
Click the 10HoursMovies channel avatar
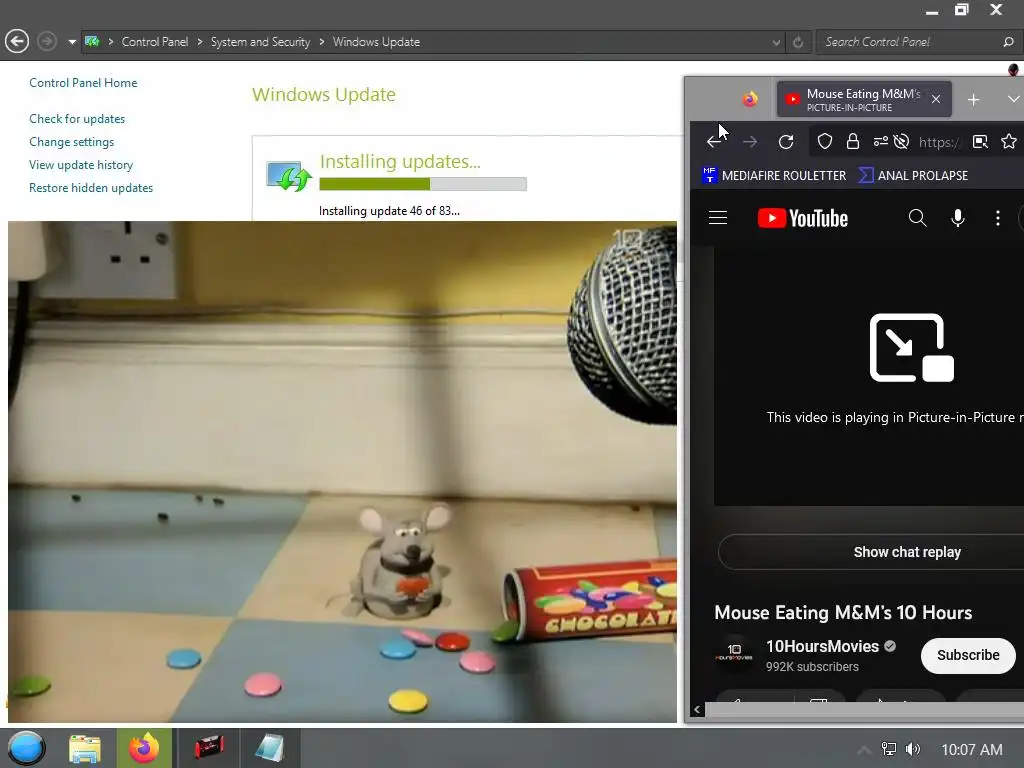tap(734, 652)
